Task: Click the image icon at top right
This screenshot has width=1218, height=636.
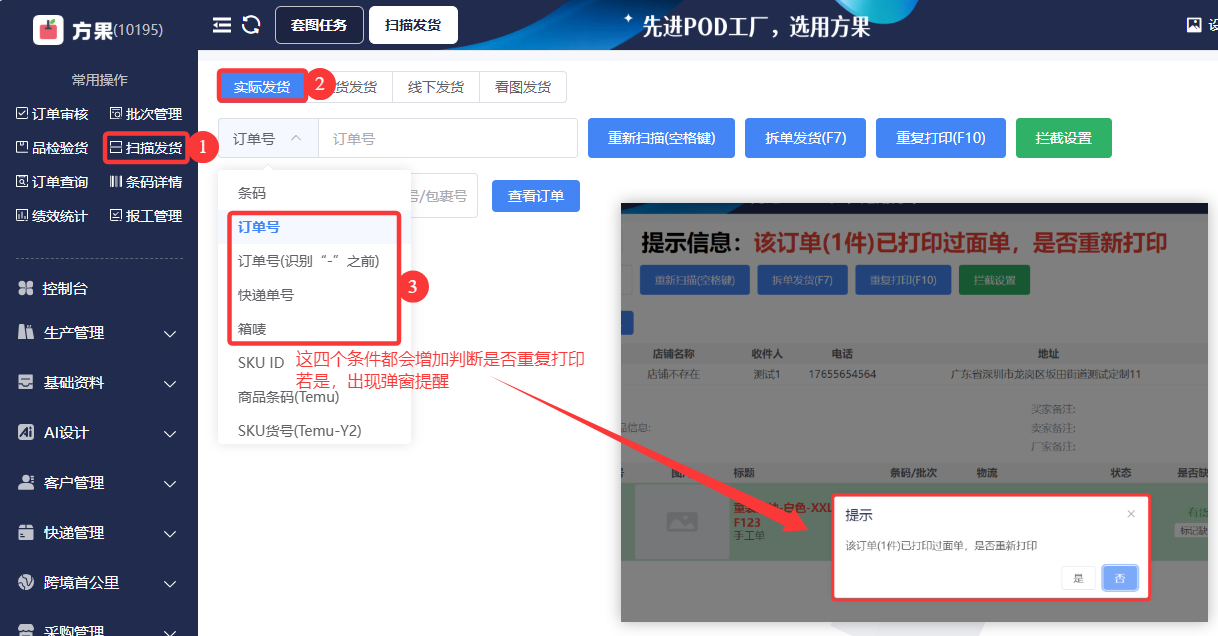Action: click(1193, 25)
